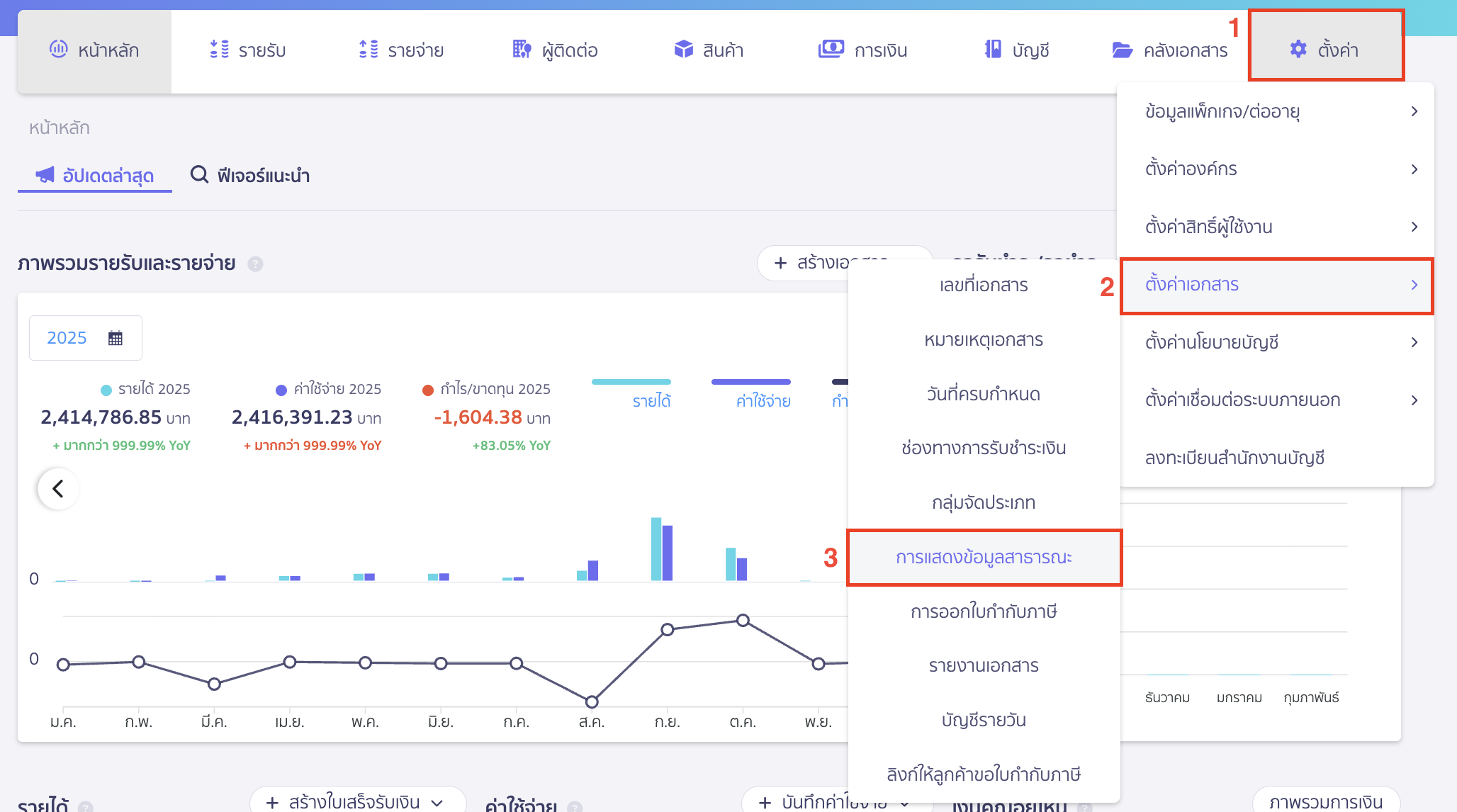Expand ตั้งค่าองค์กร submenu chevron

[x=1414, y=169]
